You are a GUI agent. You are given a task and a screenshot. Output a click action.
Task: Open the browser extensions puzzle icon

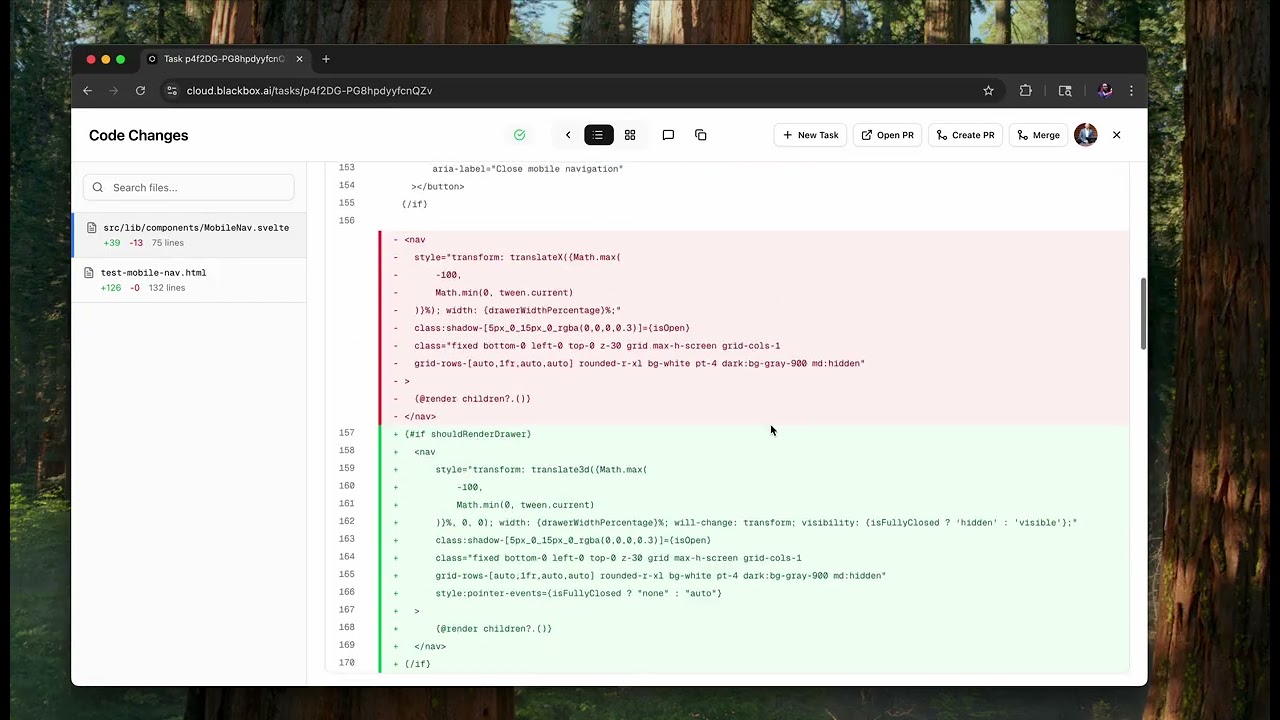pyautogui.click(x=1025, y=90)
